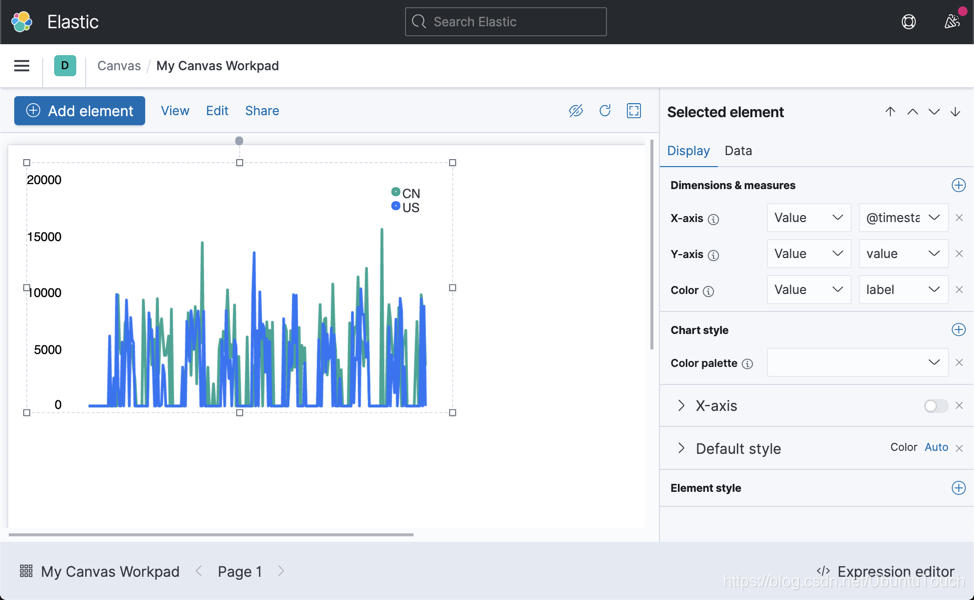Open the hamburger navigation menu
Image resolution: width=974 pixels, height=600 pixels.
21,65
